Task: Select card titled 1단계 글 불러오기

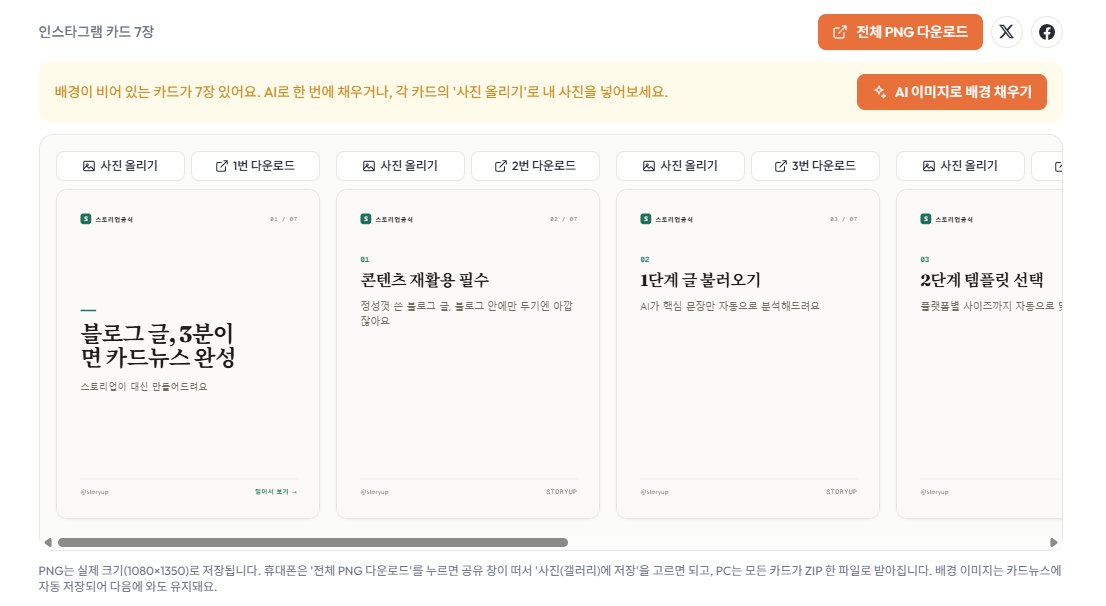Action: (x=748, y=354)
